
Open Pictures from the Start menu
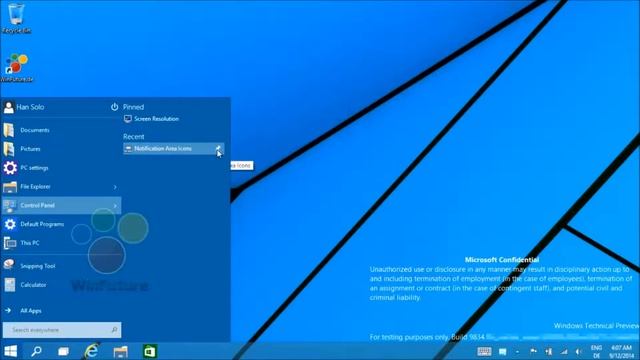pos(61,149)
